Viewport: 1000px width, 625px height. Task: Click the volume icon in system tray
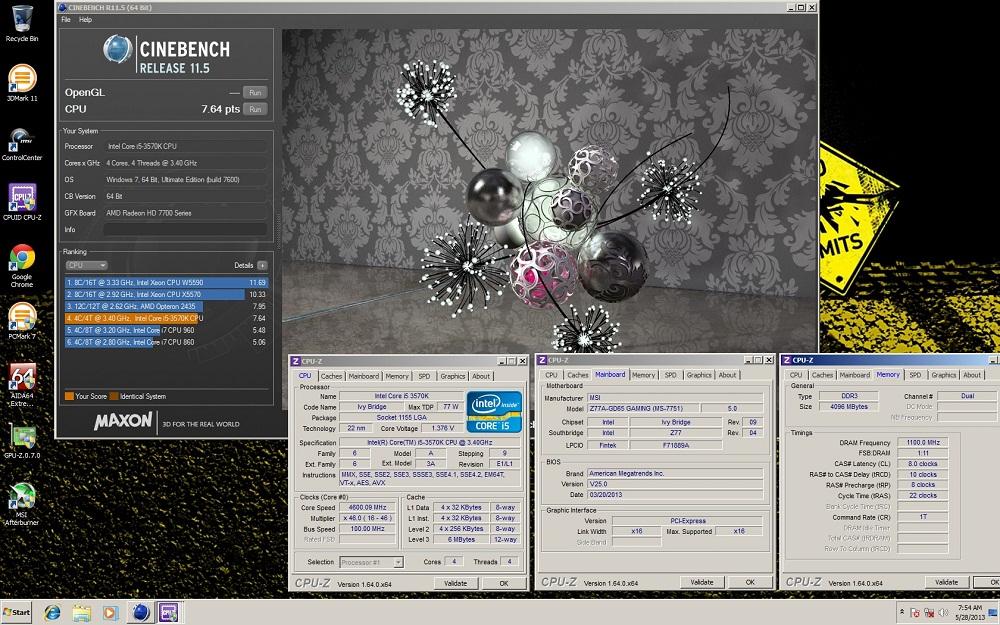(943, 612)
